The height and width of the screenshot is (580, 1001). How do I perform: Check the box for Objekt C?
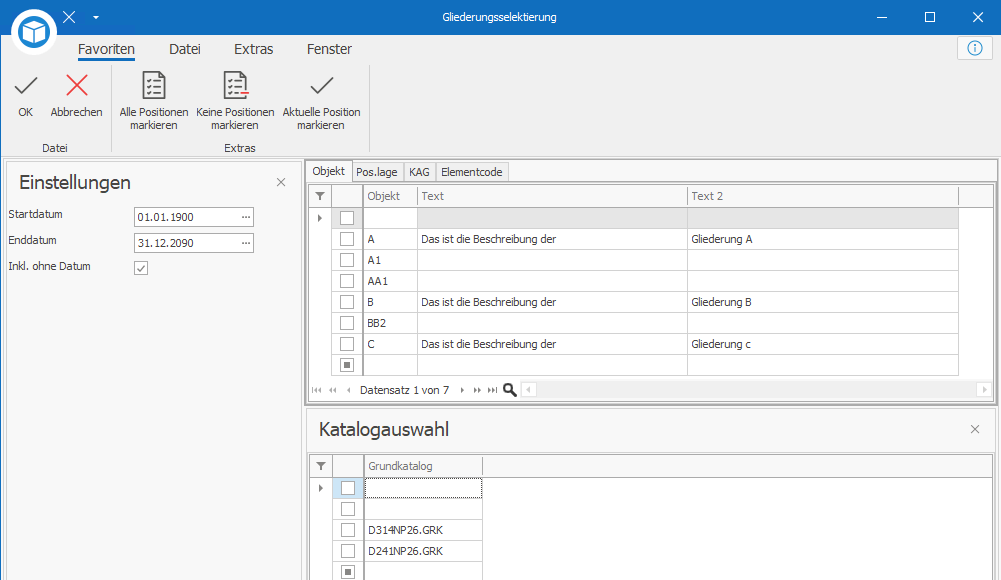coord(347,345)
